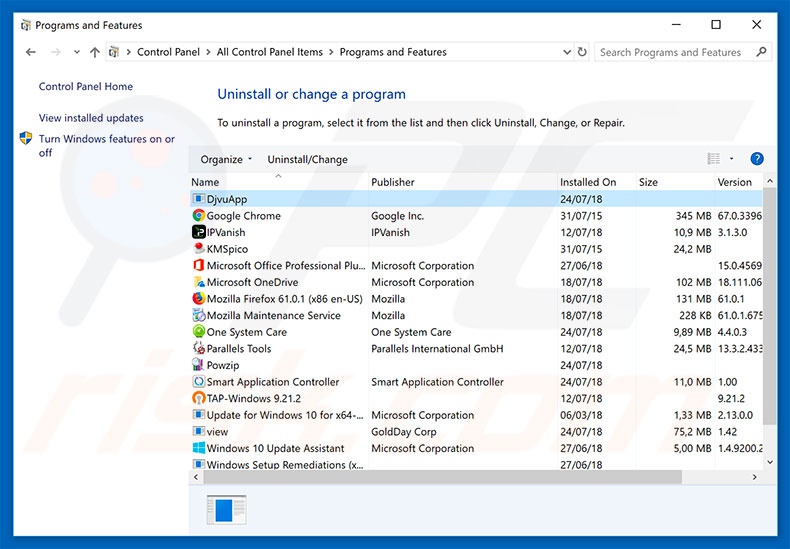
Task: Click GoldDay Corp publisher cell
Action: (x=404, y=432)
